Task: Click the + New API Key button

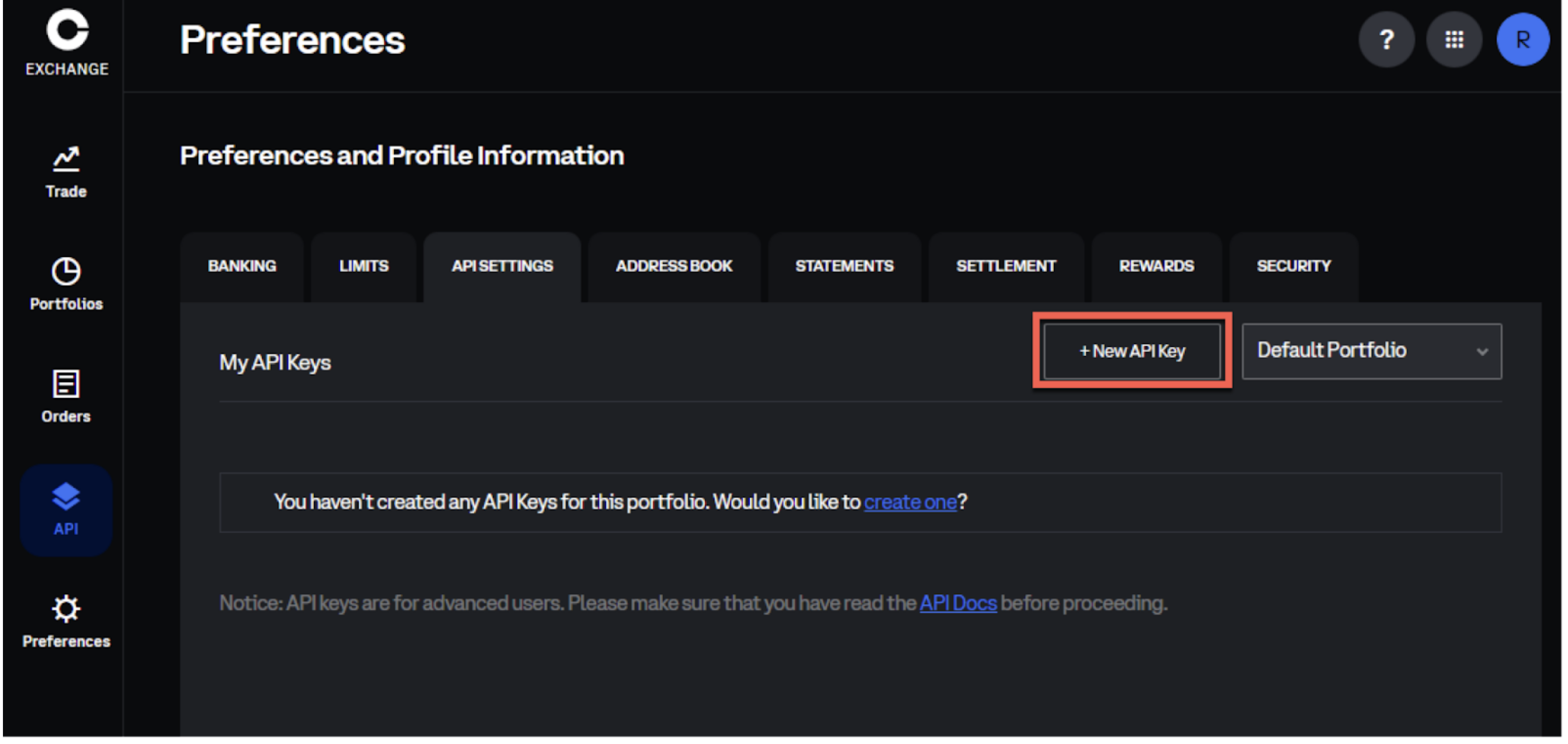Action: 1132,351
